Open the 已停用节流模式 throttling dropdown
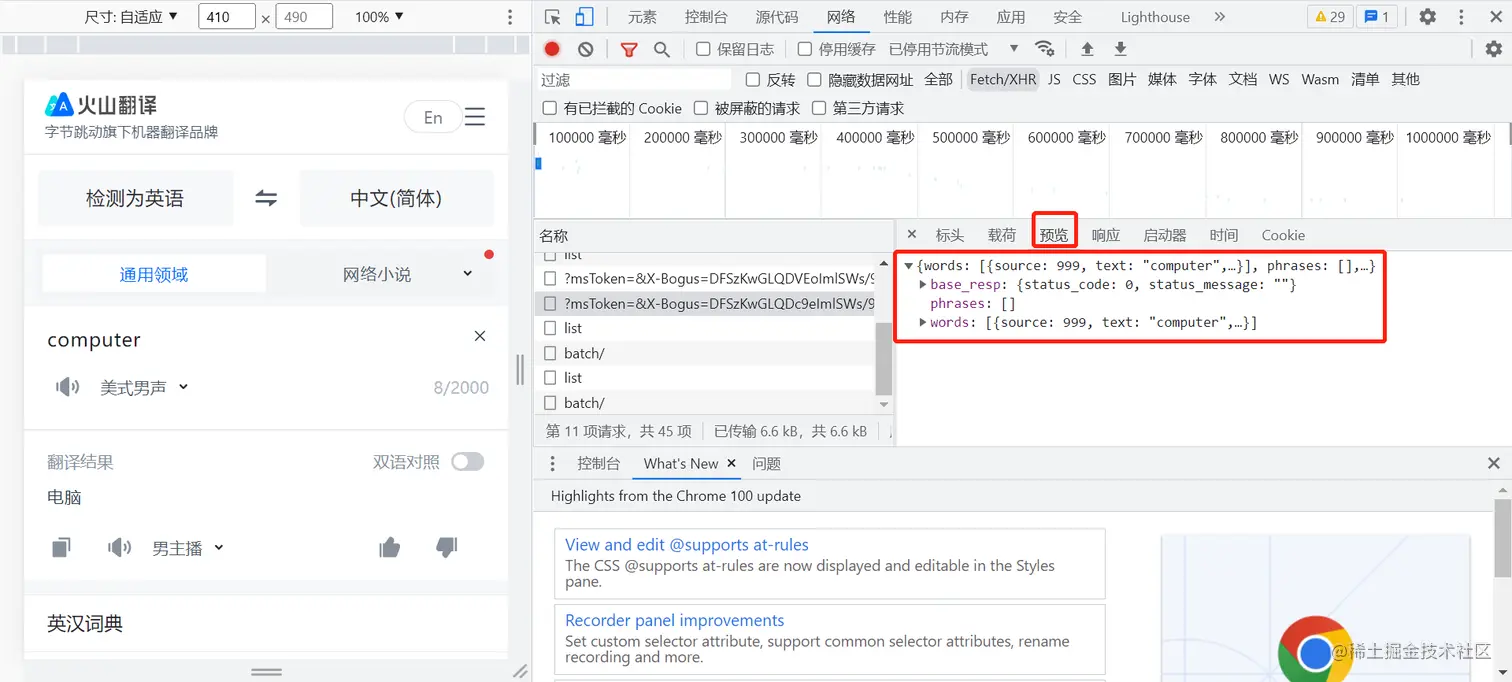1512x682 pixels. [953, 49]
